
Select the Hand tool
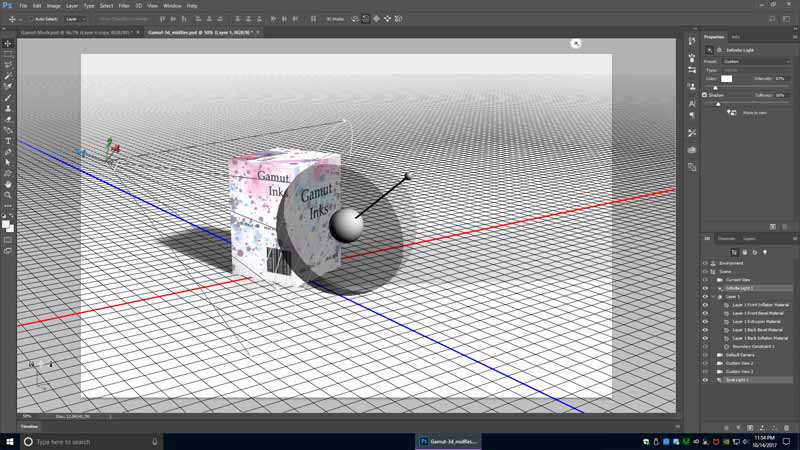(8, 184)
